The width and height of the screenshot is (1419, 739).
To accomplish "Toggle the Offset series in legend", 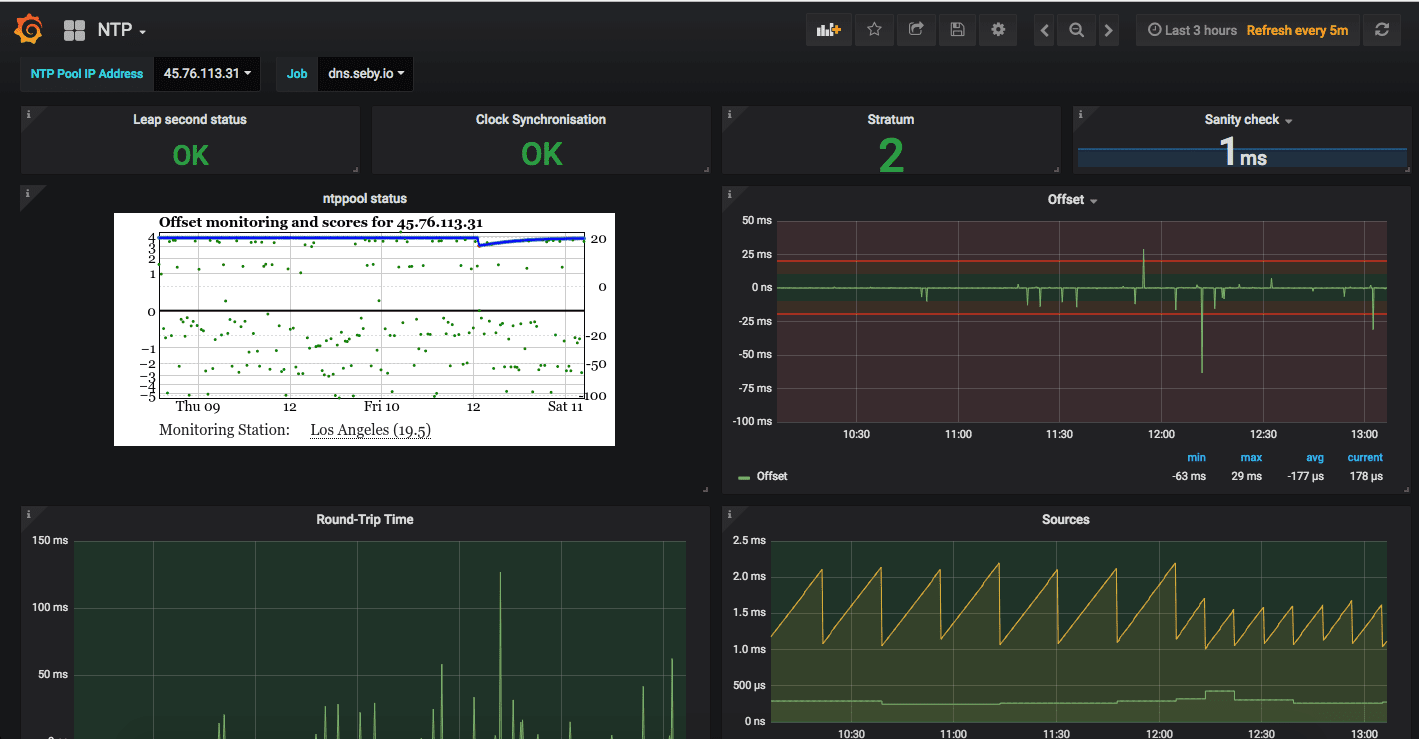I will (771, 476).
